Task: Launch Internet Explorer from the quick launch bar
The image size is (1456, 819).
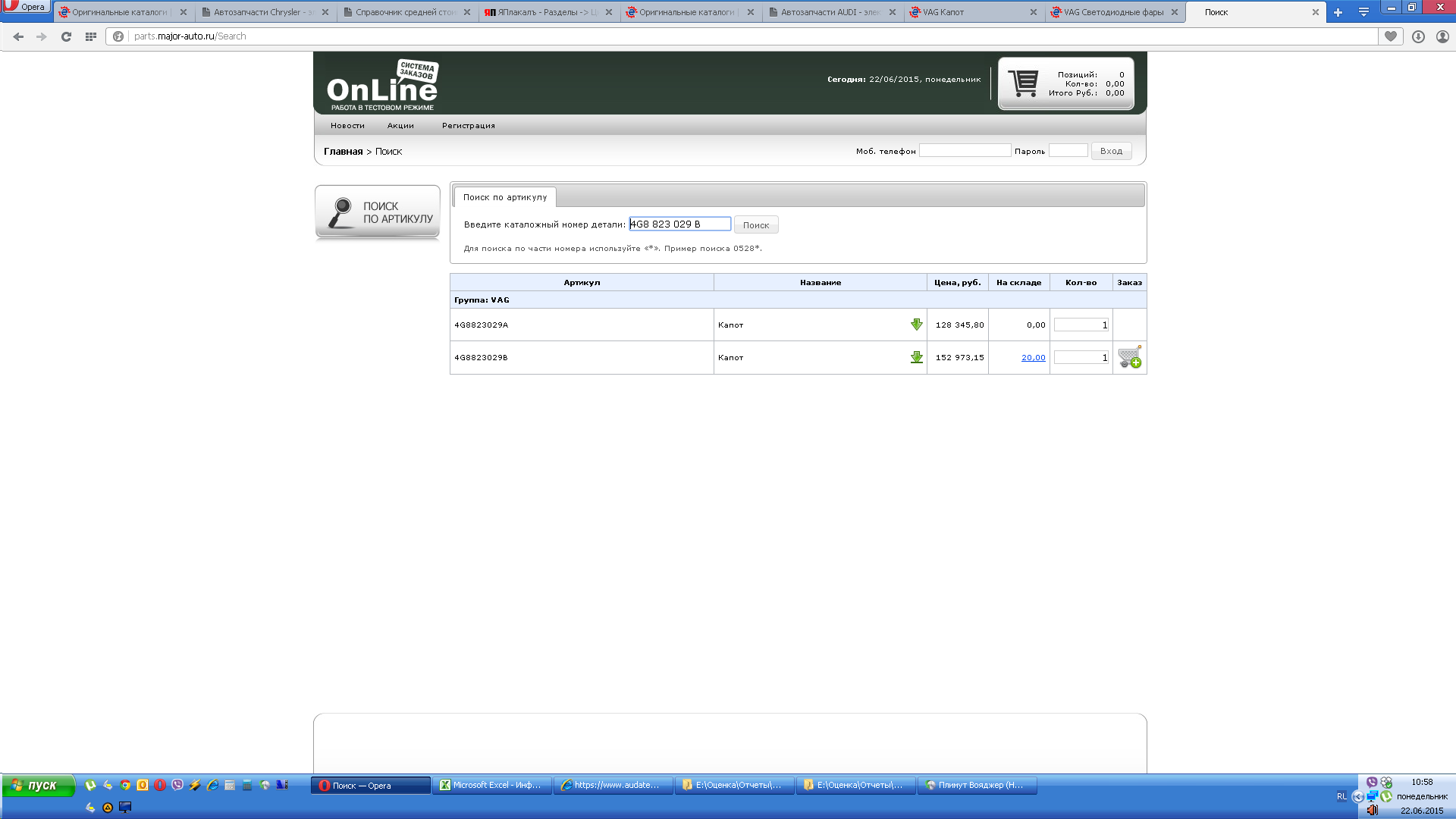Action: pyautogui.click(x=212, y=786)
